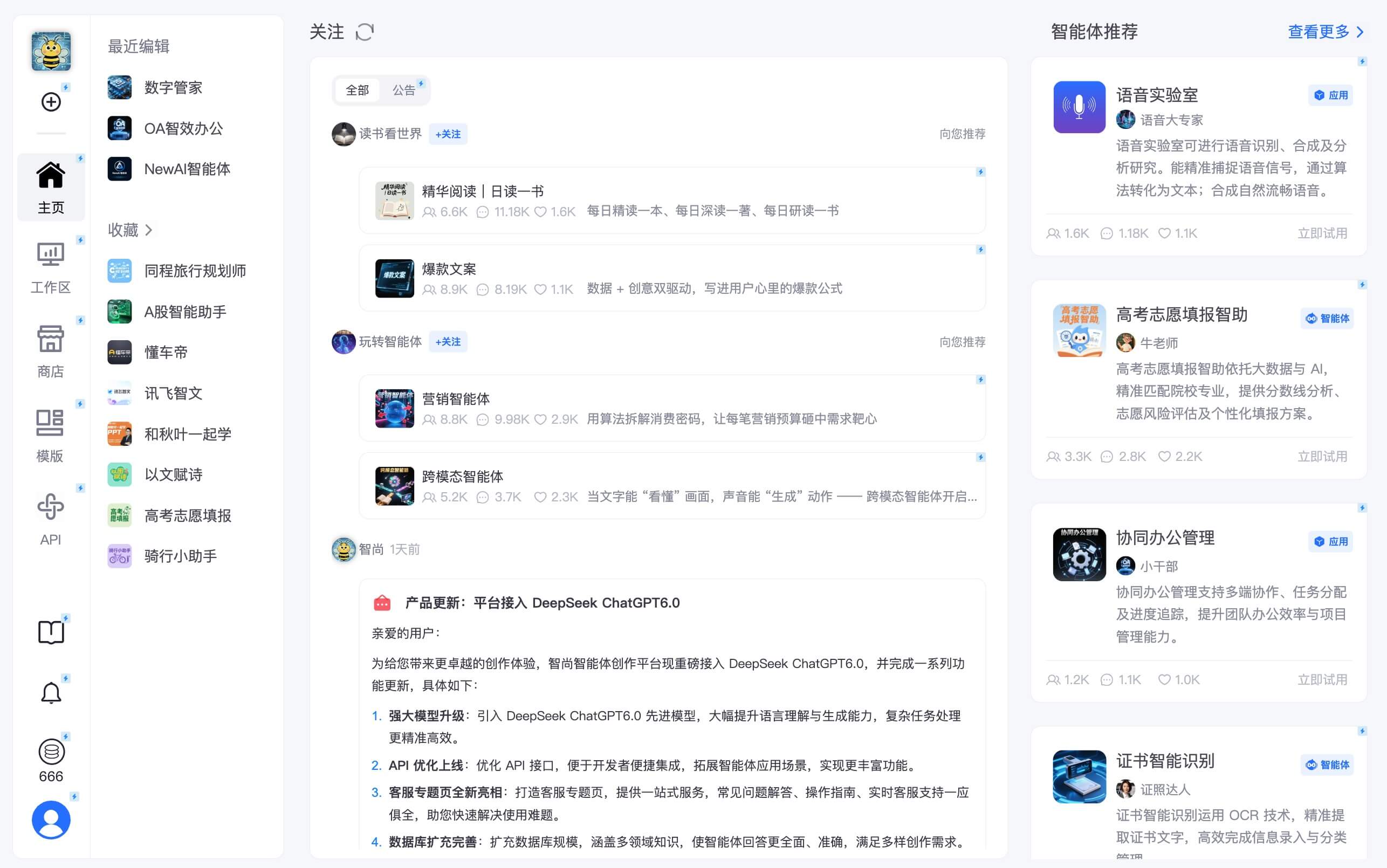Follow 读书看世界 with +关注 button
The image size is (1387, 868).
[x=448, y=134]
